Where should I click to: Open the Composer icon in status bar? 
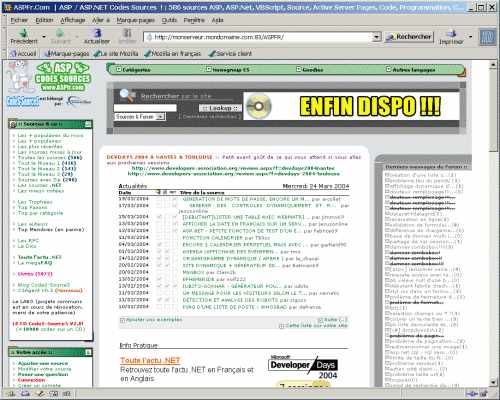click(x=40, y=394)
